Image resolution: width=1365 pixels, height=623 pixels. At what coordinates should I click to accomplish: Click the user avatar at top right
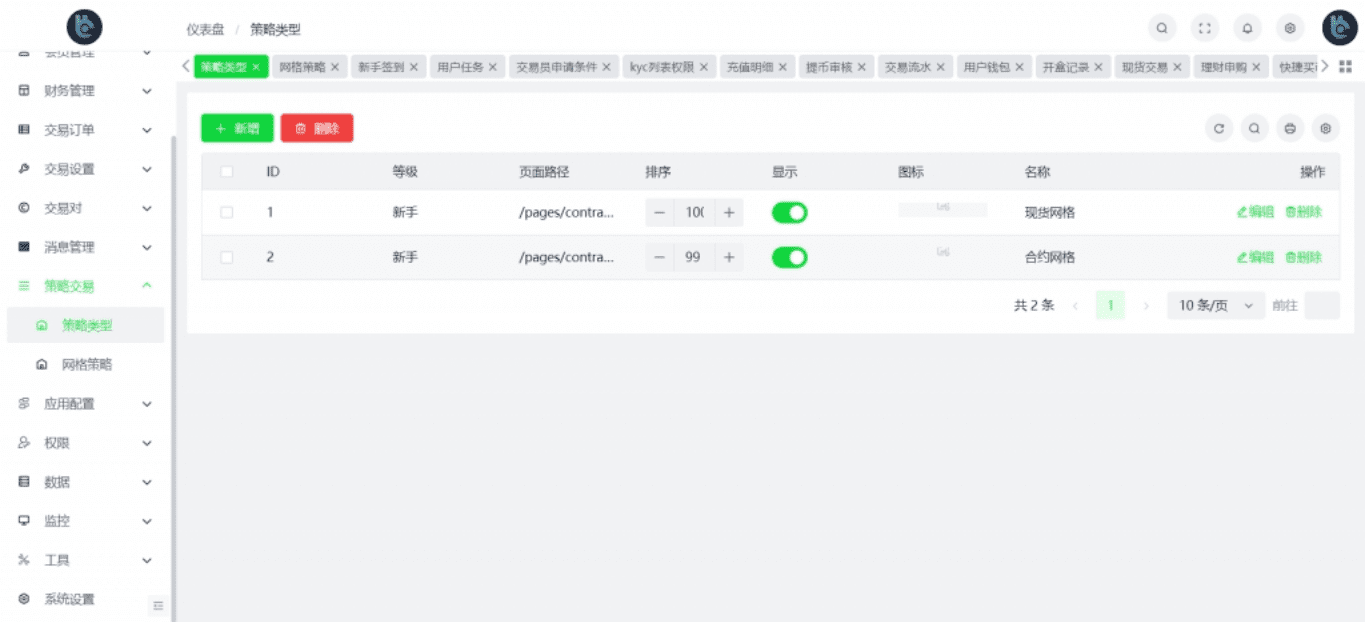tap(1339, 28)
